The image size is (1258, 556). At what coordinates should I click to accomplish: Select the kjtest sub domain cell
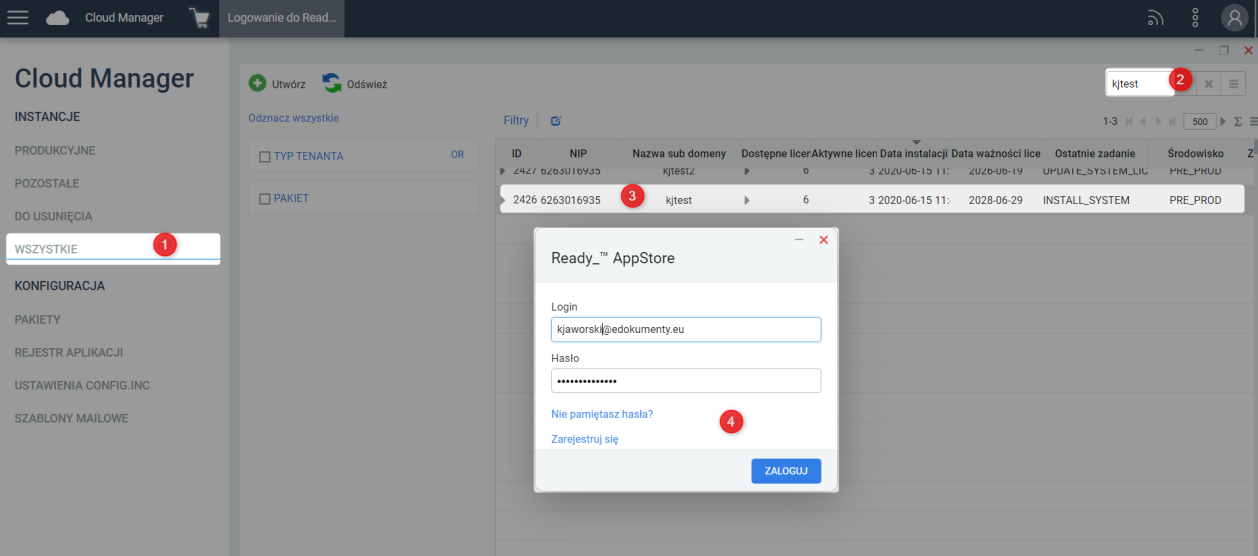click(678, 200)
